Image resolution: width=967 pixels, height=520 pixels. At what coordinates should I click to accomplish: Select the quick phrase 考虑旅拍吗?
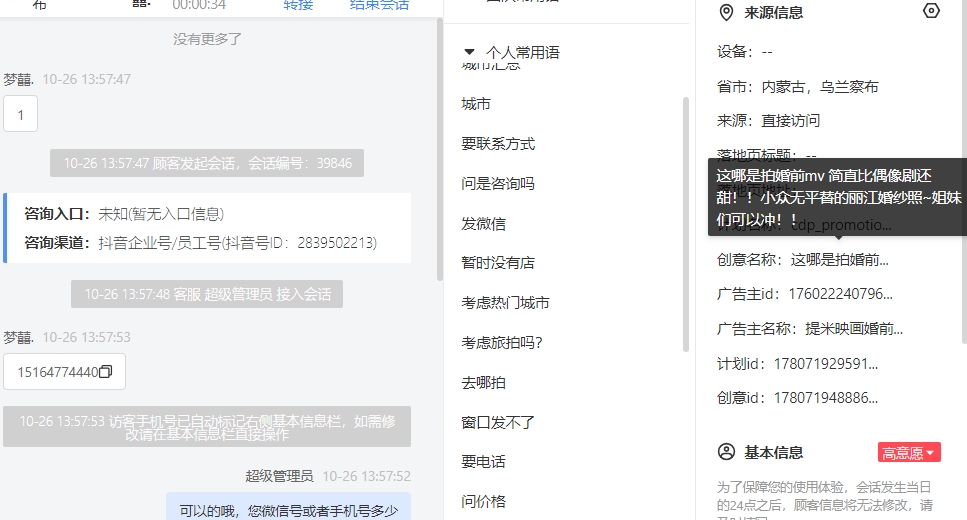tap(502, 342)
